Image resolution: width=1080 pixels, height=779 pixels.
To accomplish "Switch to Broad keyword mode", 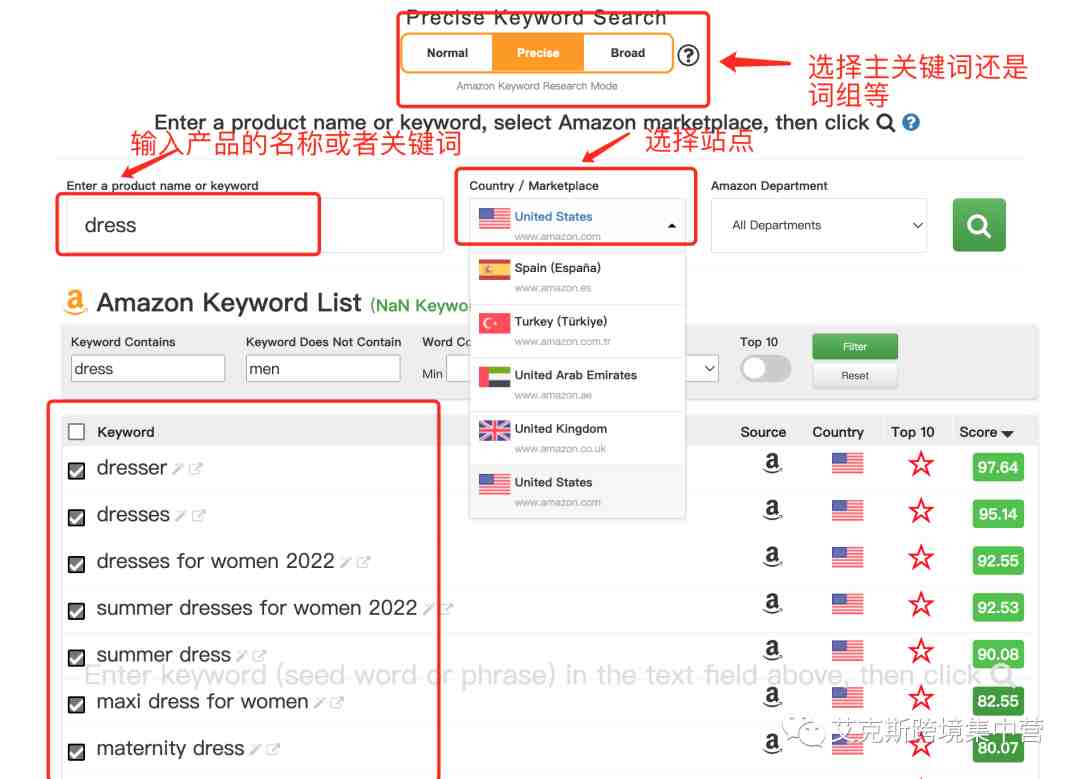I will pyautogui.click(x=627, y=53).
